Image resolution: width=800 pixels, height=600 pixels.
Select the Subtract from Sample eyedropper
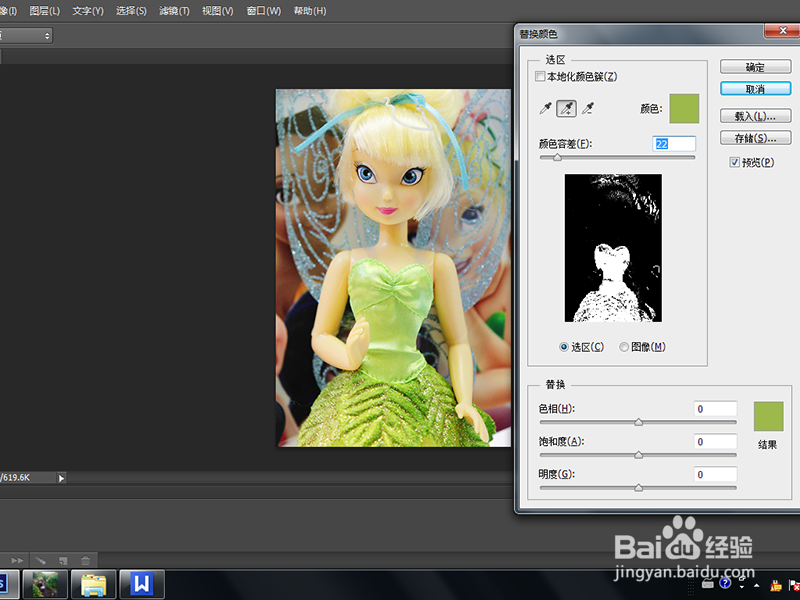pos(588,108)
